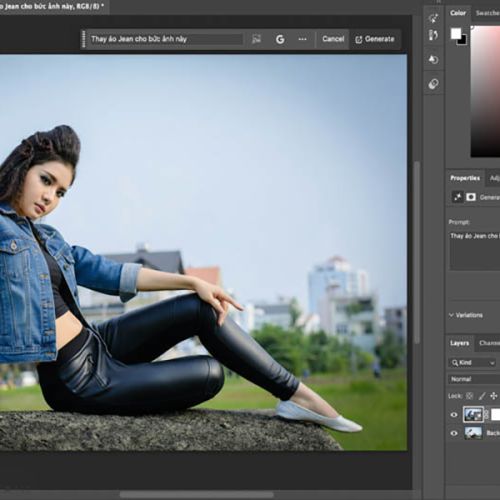Select the Background layer thumbnail
500x500 pixels.
tap(473, 433)
